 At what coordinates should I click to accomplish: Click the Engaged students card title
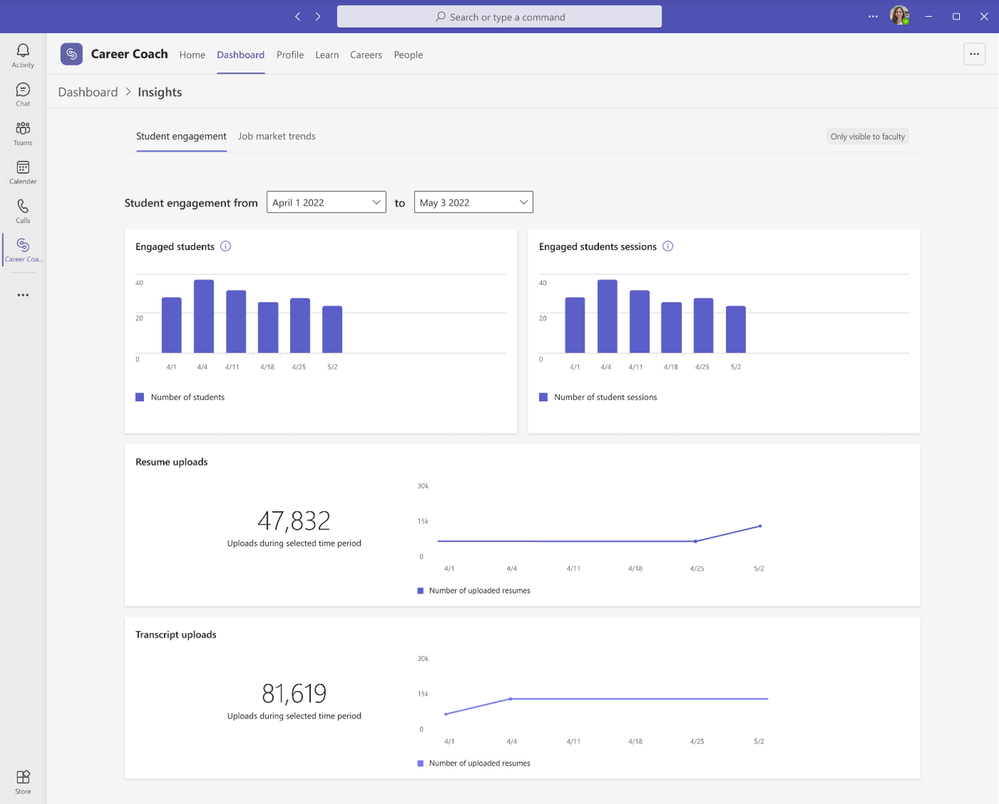(x=175, y=247)
